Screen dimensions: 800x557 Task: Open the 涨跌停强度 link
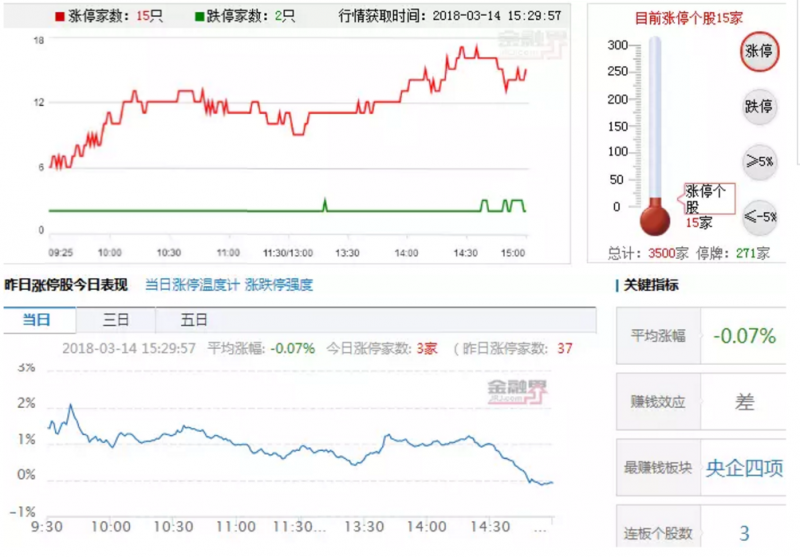pyautogui.click(x=279, y=285)
